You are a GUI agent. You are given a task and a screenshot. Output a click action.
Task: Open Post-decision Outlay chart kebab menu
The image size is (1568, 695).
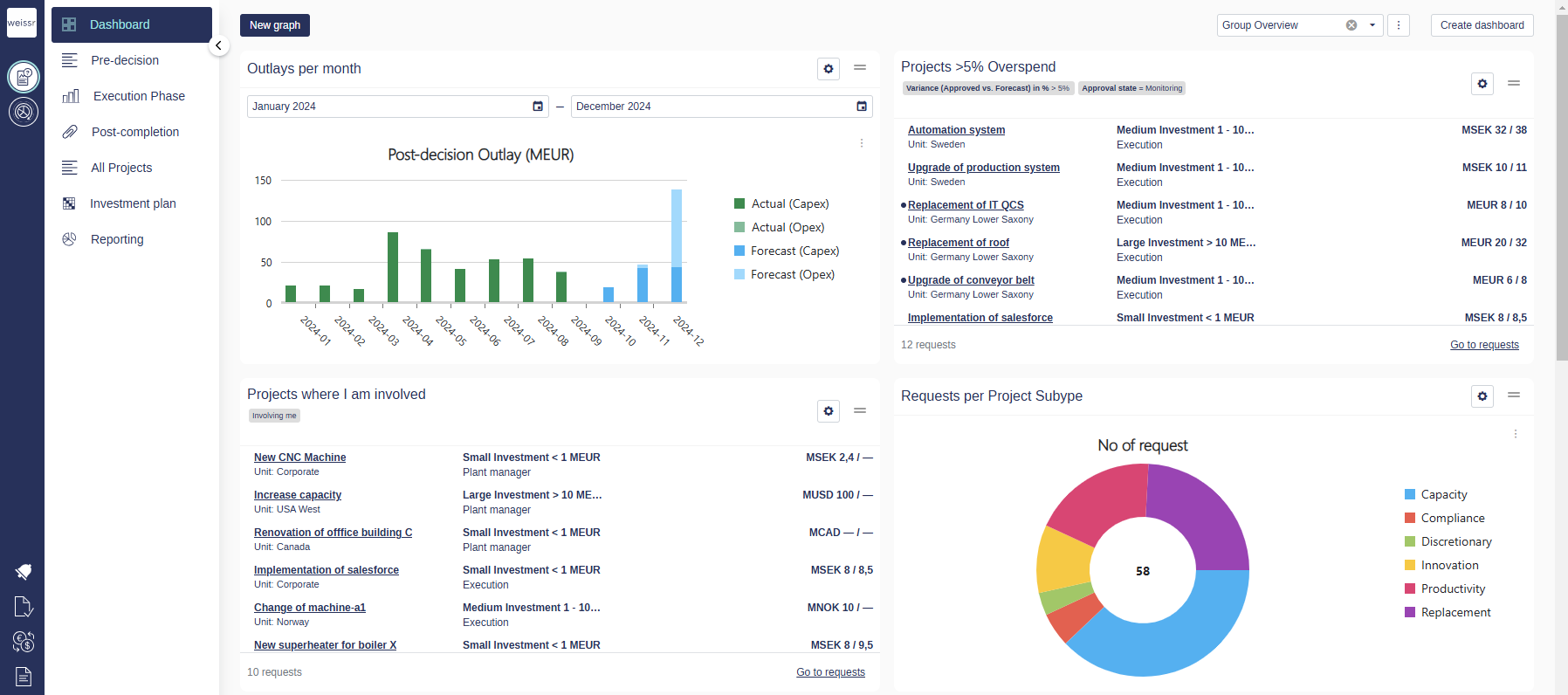tap(862, 142)
